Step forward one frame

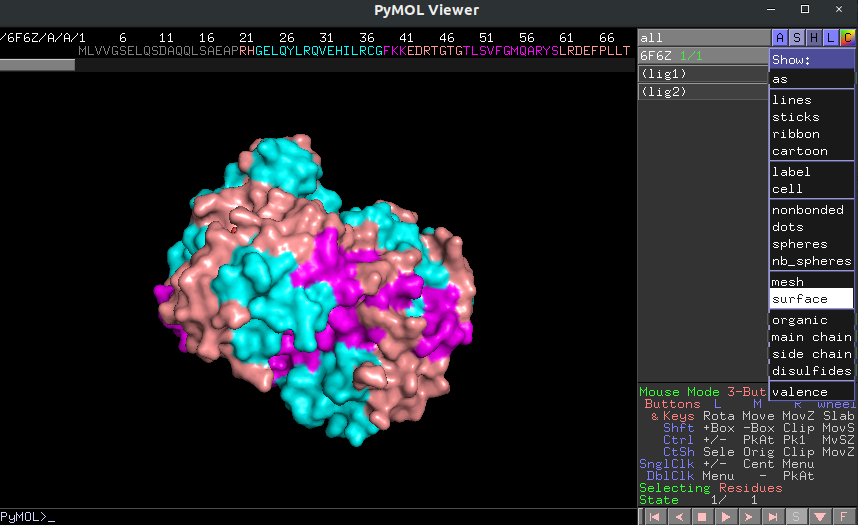[x=749, y=517]
